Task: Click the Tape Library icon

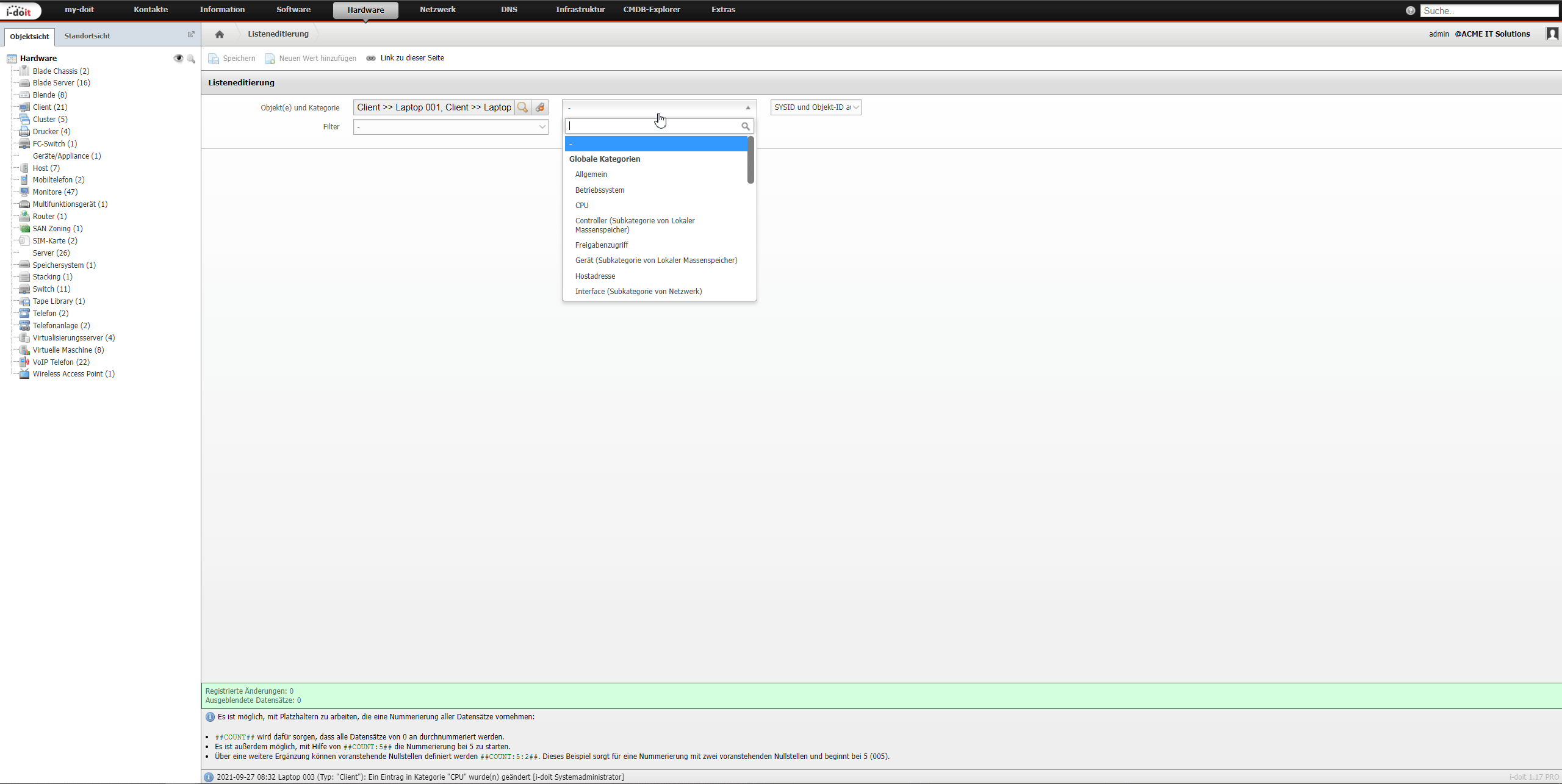Action: (x=24, y=301)
